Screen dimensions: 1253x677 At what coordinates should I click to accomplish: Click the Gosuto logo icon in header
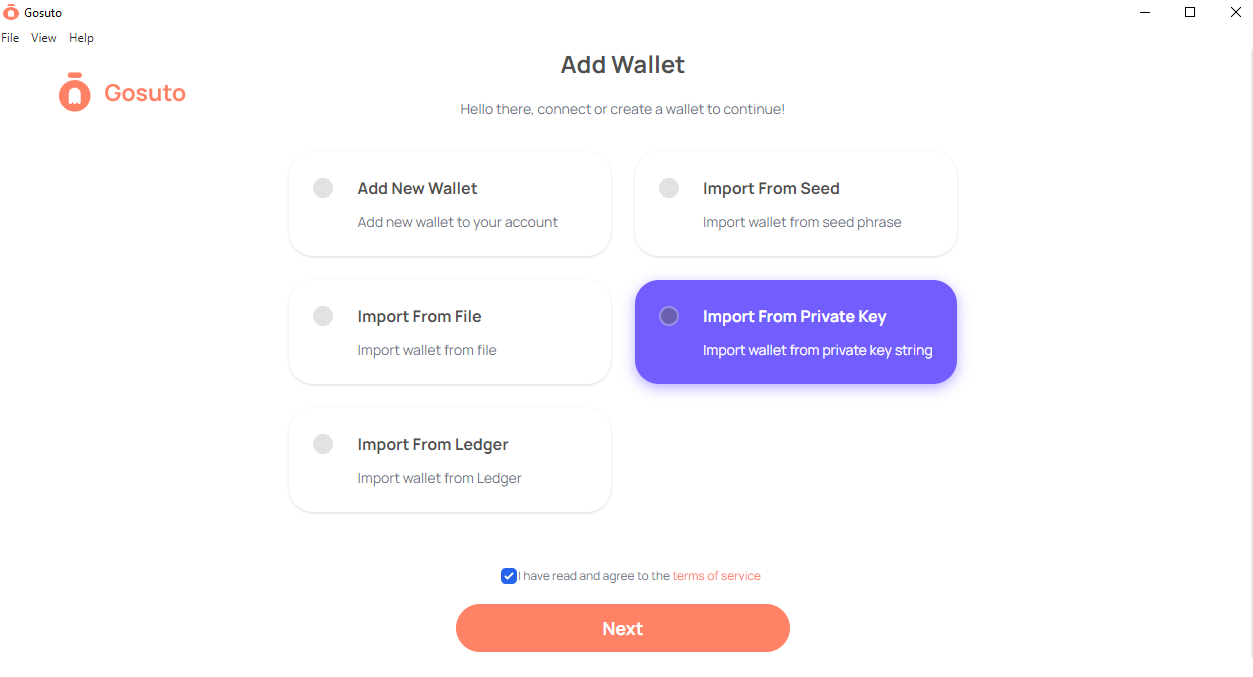[x=74, y=92]
